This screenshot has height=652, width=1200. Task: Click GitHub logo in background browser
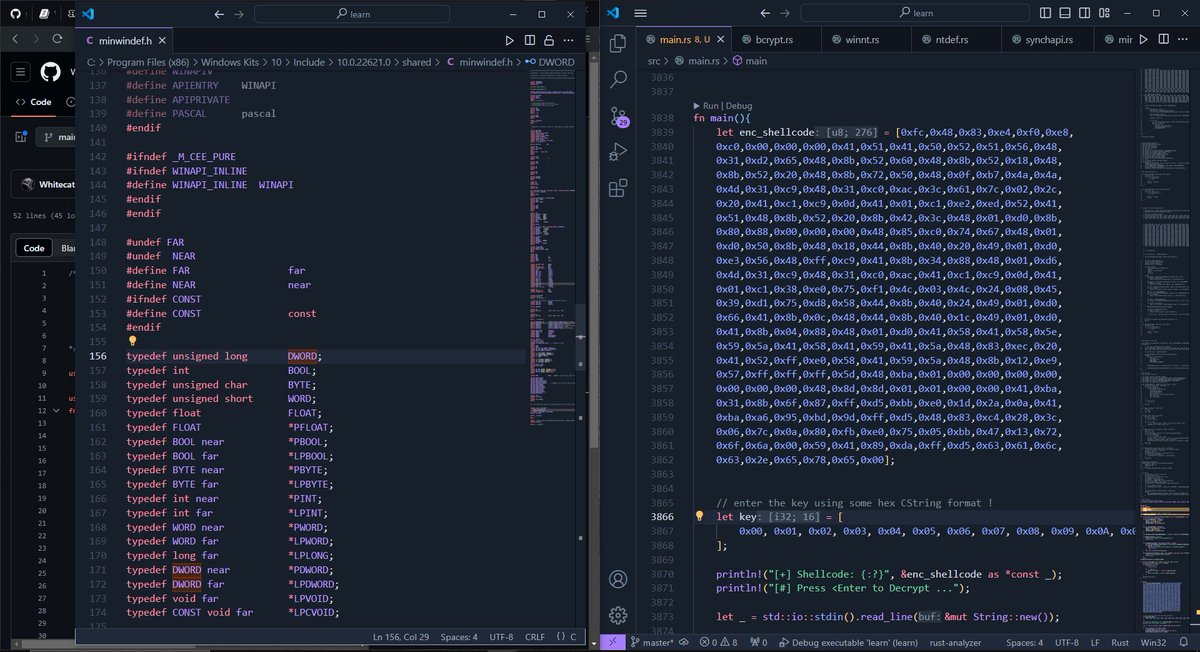coord(50,73)
